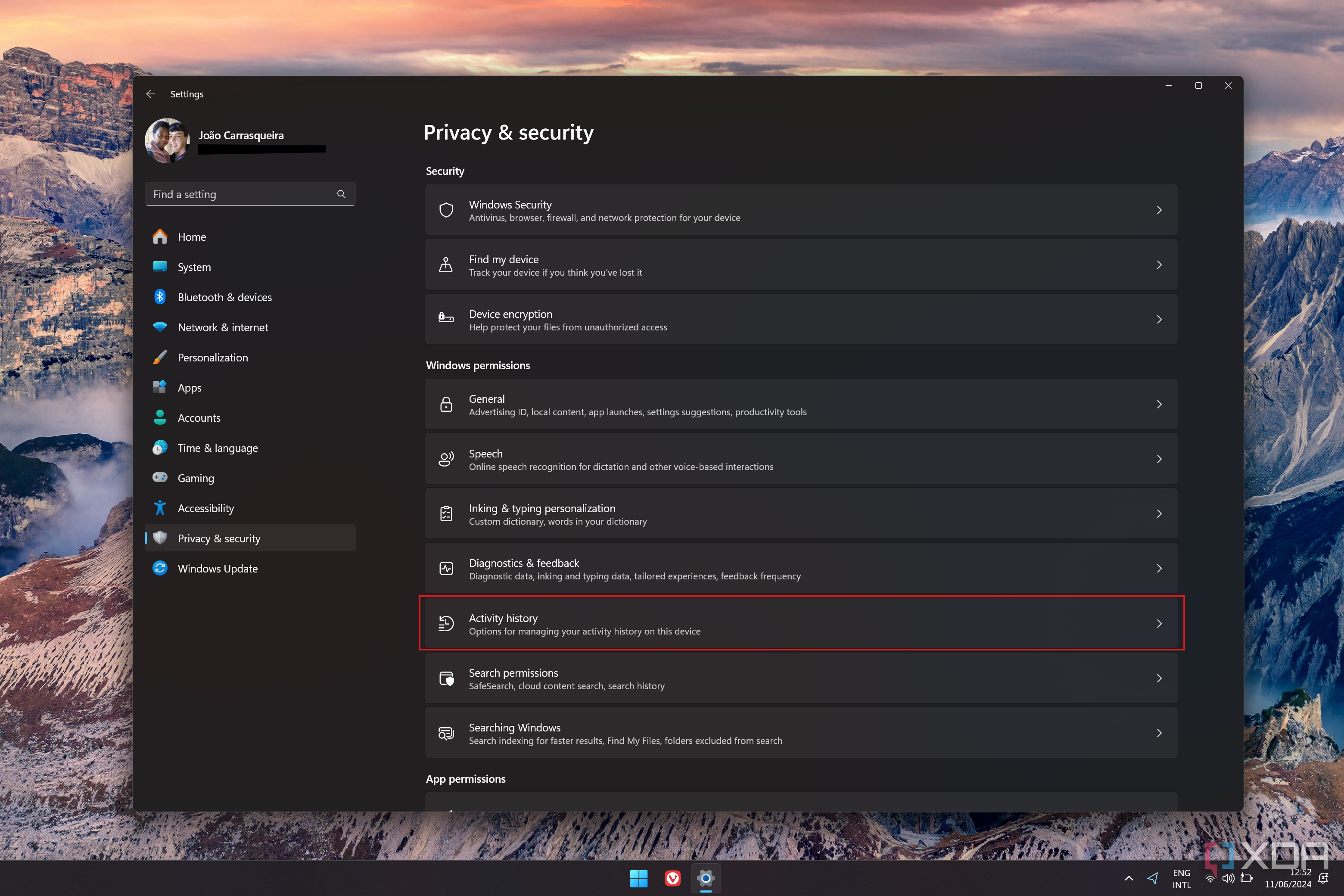Click Settings gear in taskbar

tap(706, 878)
